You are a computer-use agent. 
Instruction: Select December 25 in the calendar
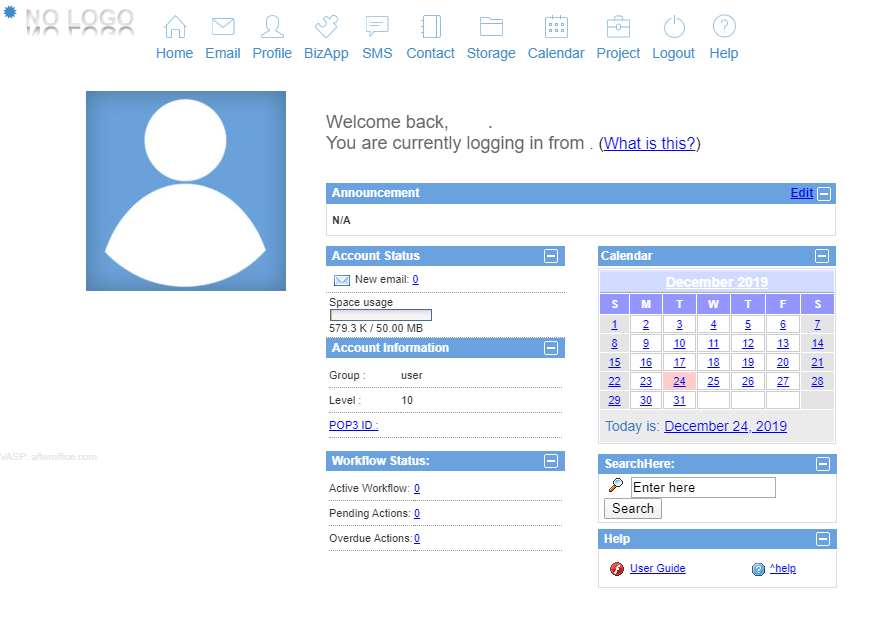click(713, 381)
